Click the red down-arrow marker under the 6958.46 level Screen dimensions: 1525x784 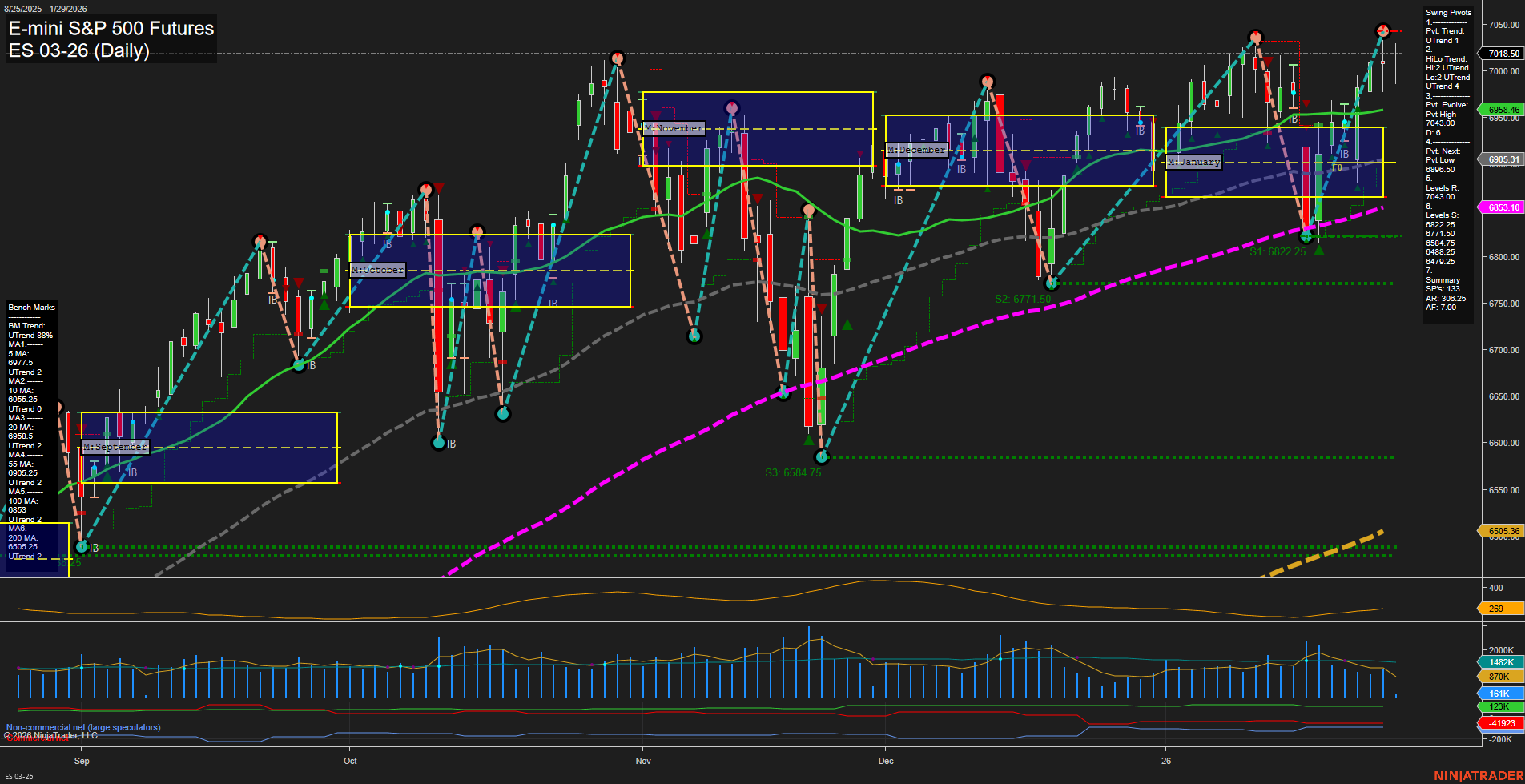(1307, 103)
